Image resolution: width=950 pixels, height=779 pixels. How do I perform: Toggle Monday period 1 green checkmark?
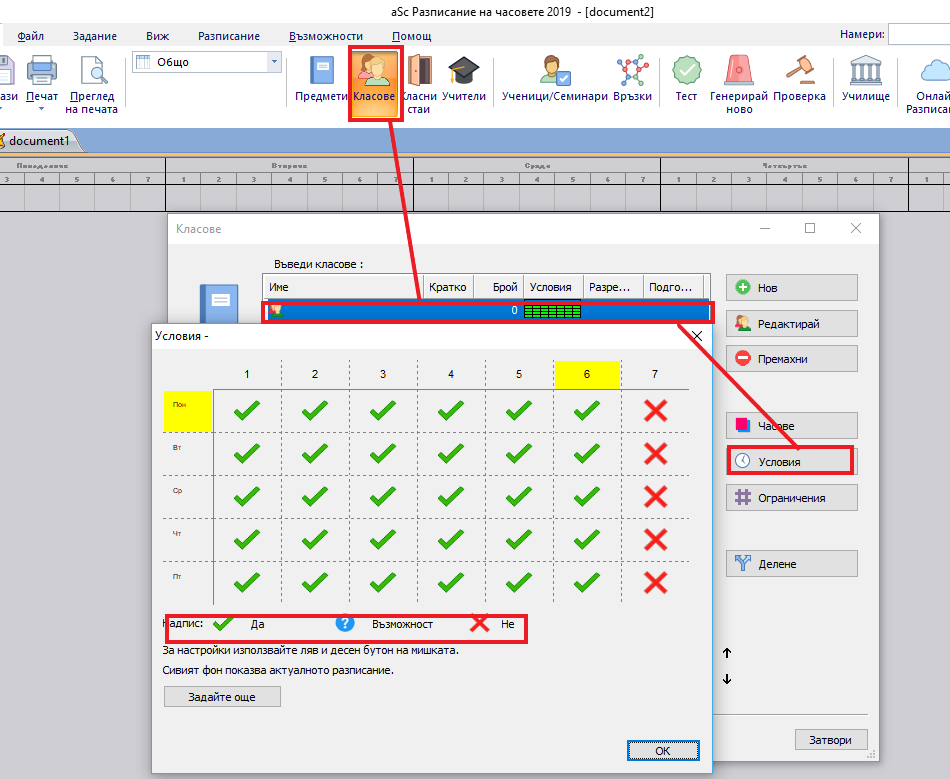tap(247, 411)
